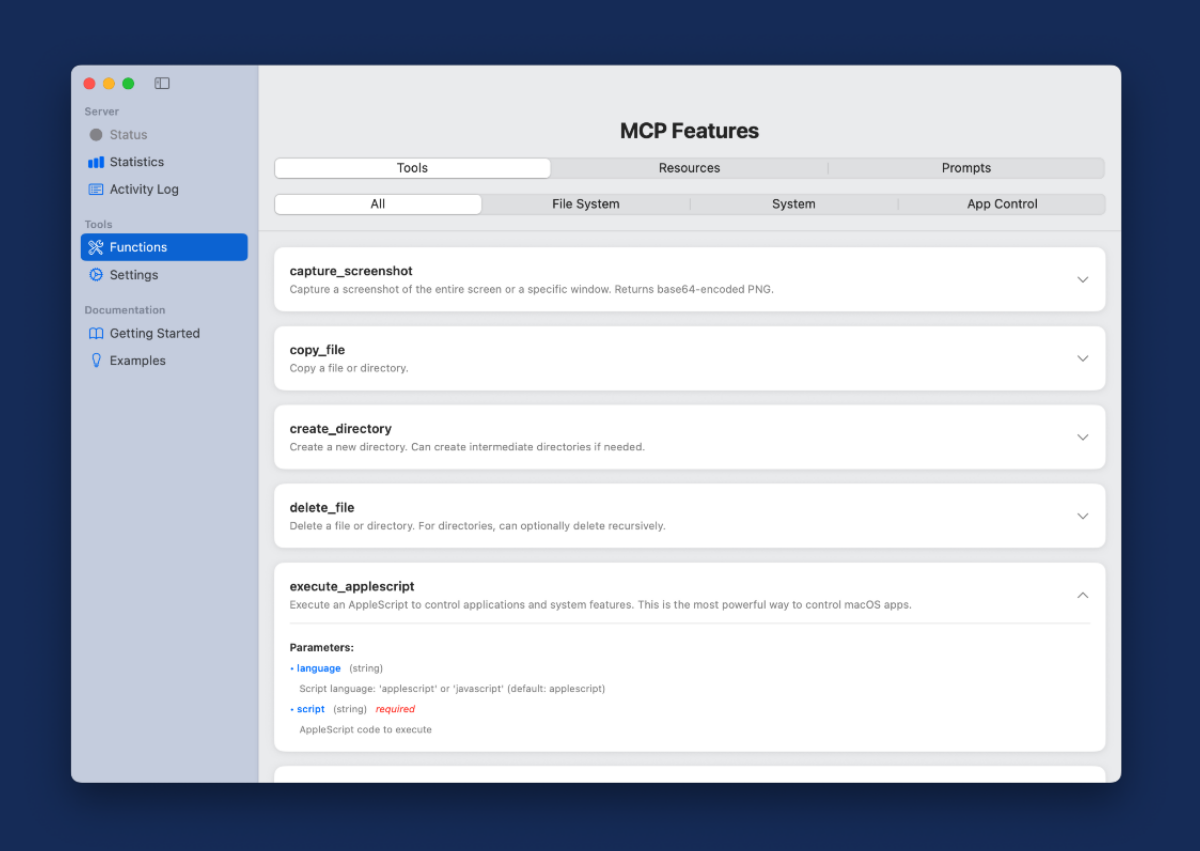
Task: Expand the copy_file chevron
Action: coord(1082,358)
